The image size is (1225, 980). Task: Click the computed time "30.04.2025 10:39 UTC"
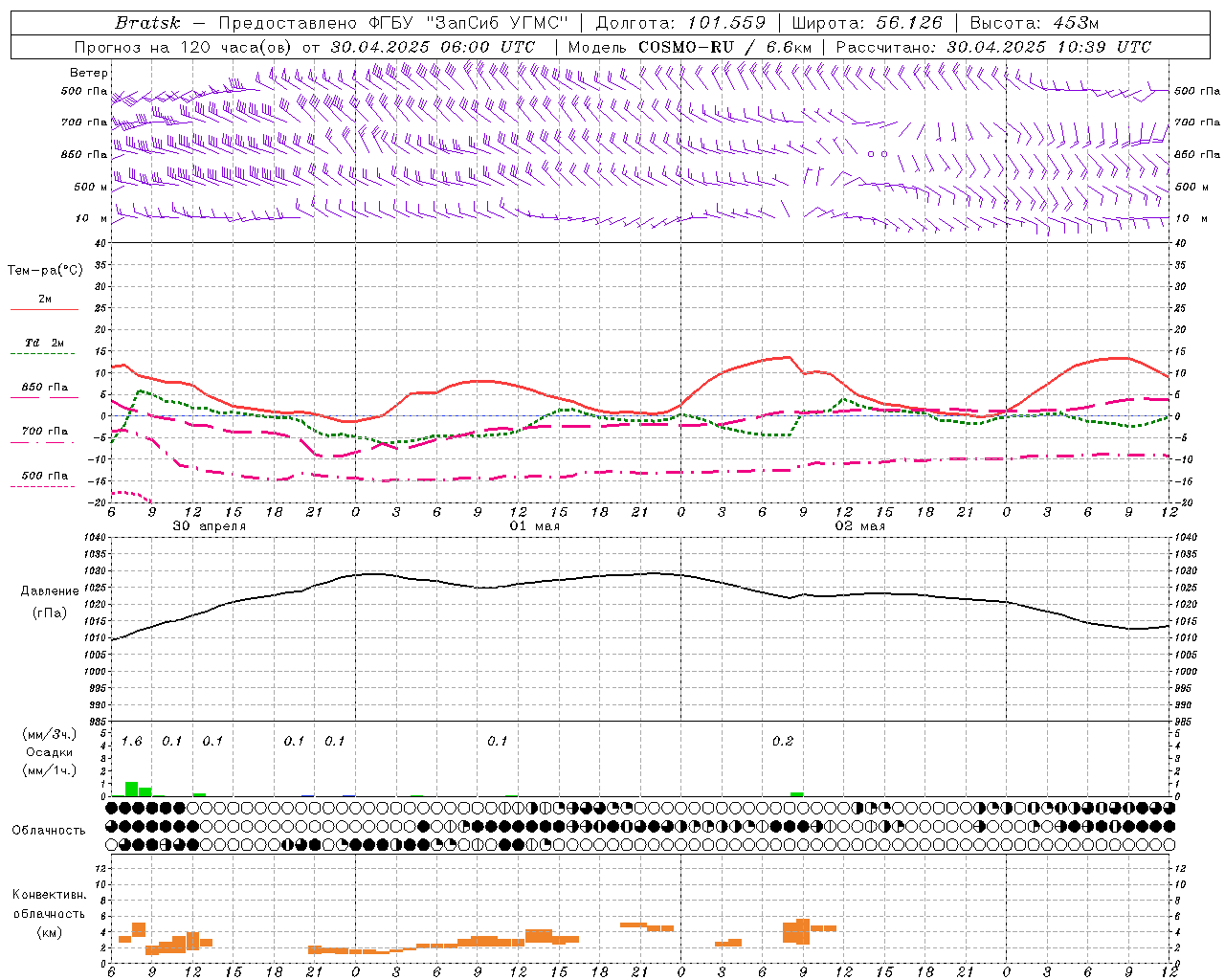click(1049, 47)
